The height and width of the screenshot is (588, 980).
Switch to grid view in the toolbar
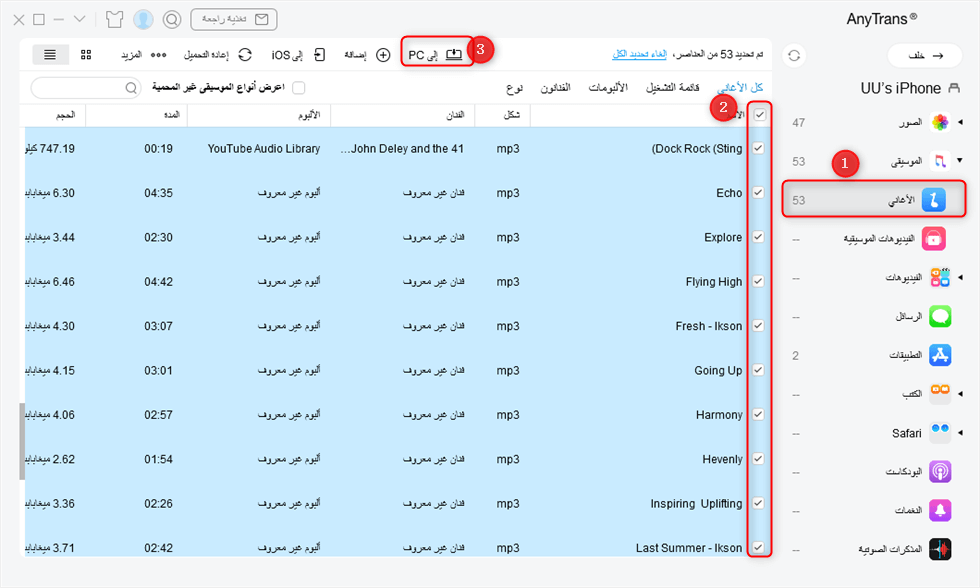point(86,54)
